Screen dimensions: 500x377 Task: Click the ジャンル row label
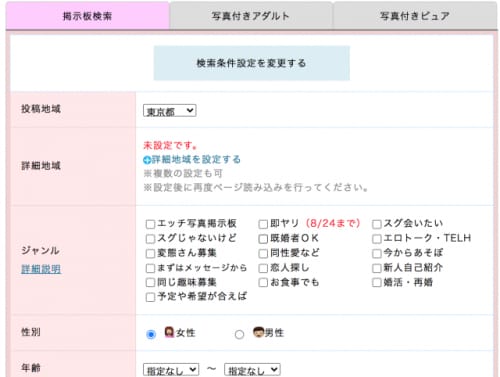(41, 251)
